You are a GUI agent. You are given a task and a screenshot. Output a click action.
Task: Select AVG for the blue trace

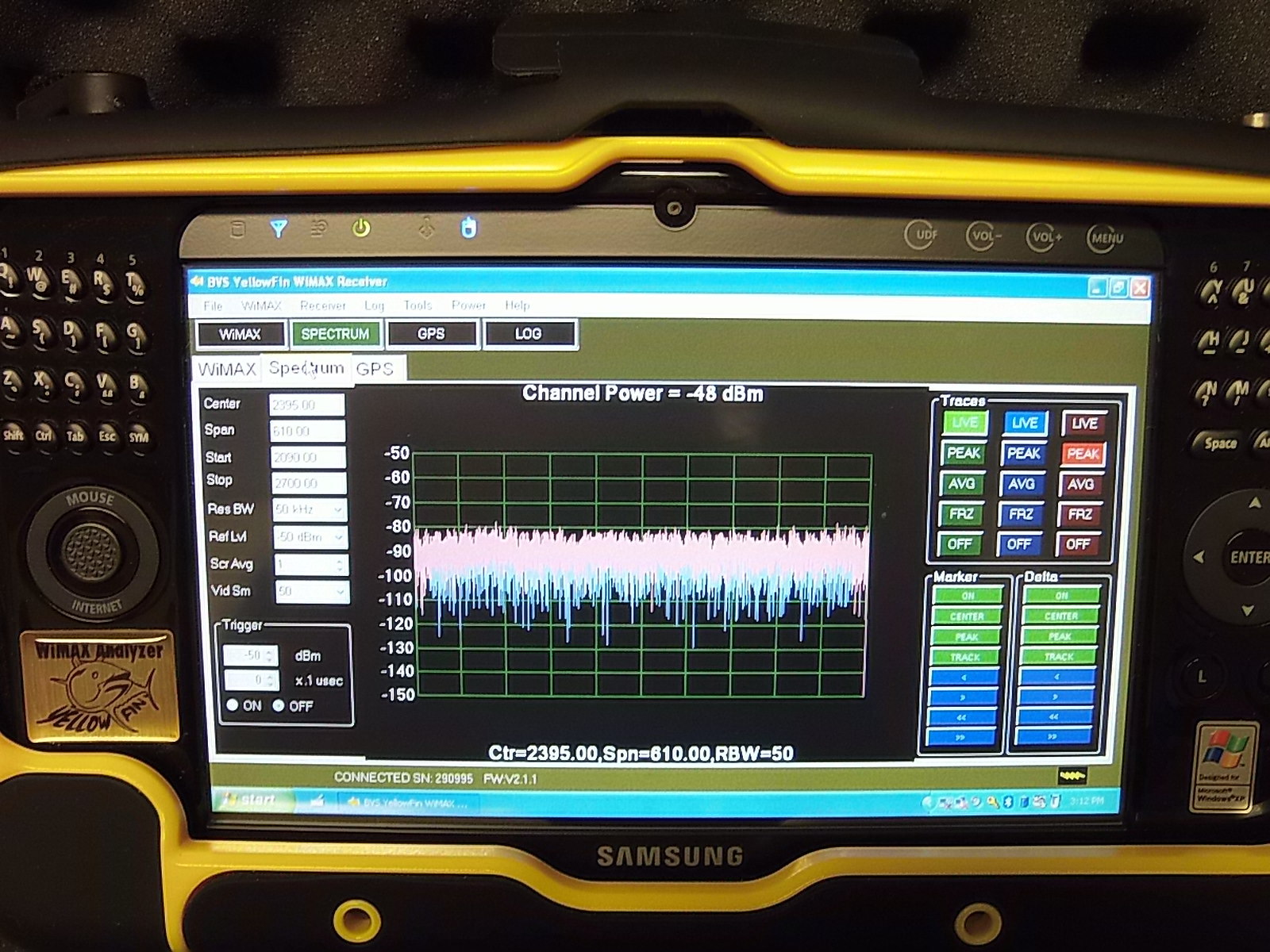[x=1022, y=484]
